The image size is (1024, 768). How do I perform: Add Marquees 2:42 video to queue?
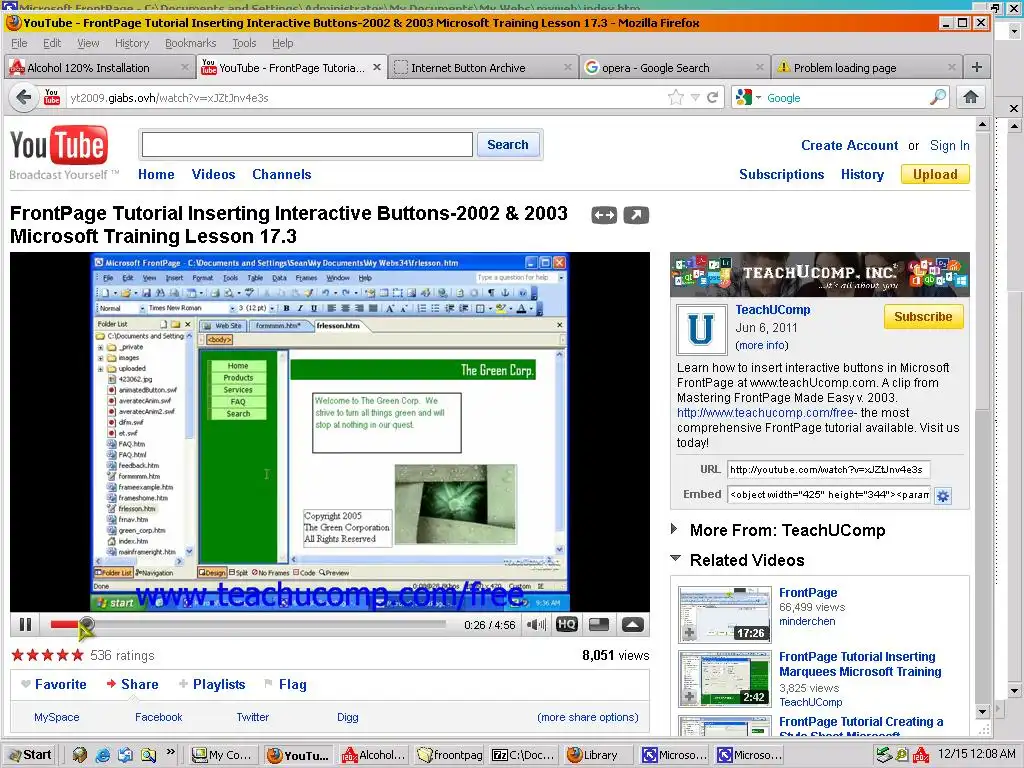[x=689, y=697]
